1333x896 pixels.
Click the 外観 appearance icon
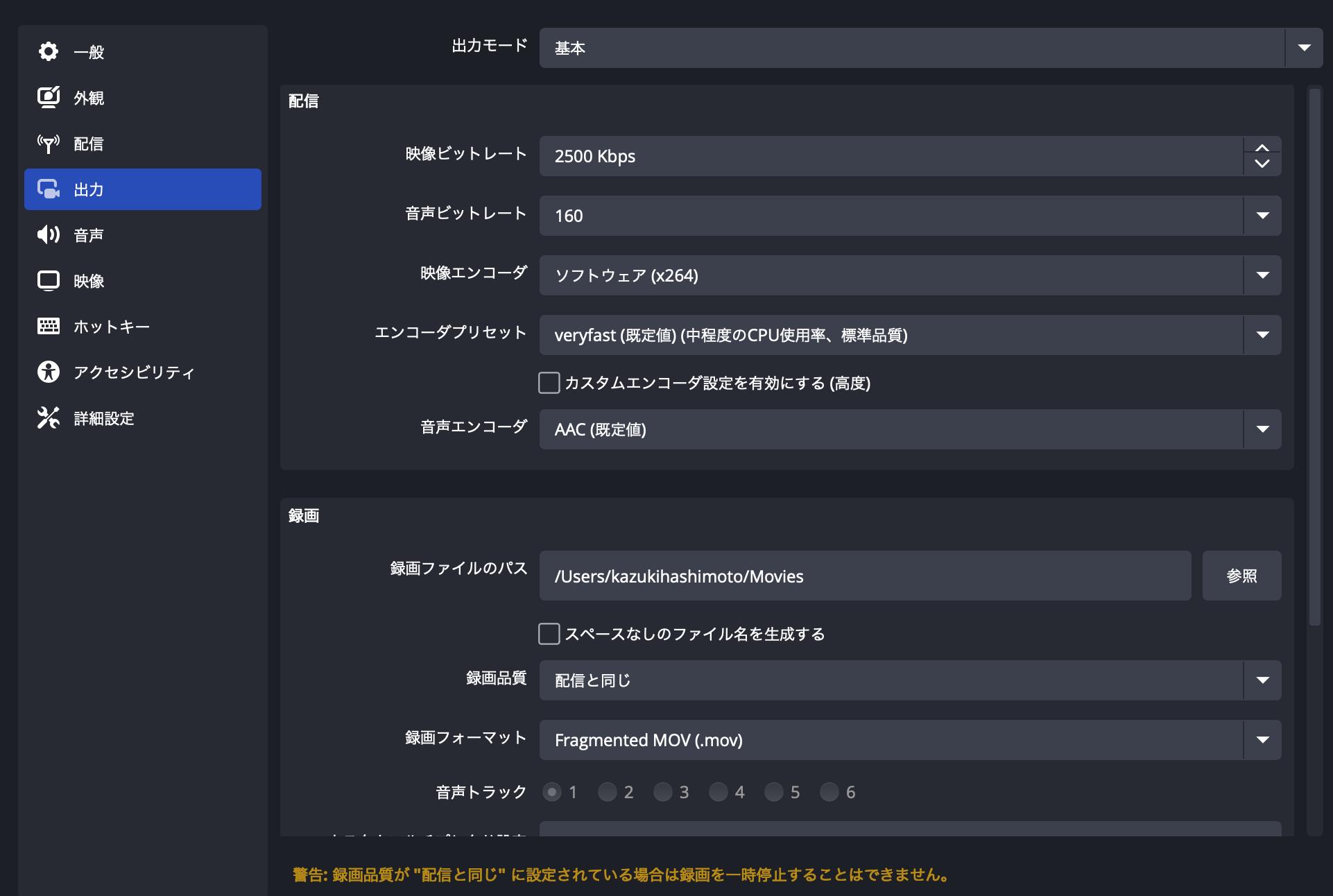[x=48, y=98]
